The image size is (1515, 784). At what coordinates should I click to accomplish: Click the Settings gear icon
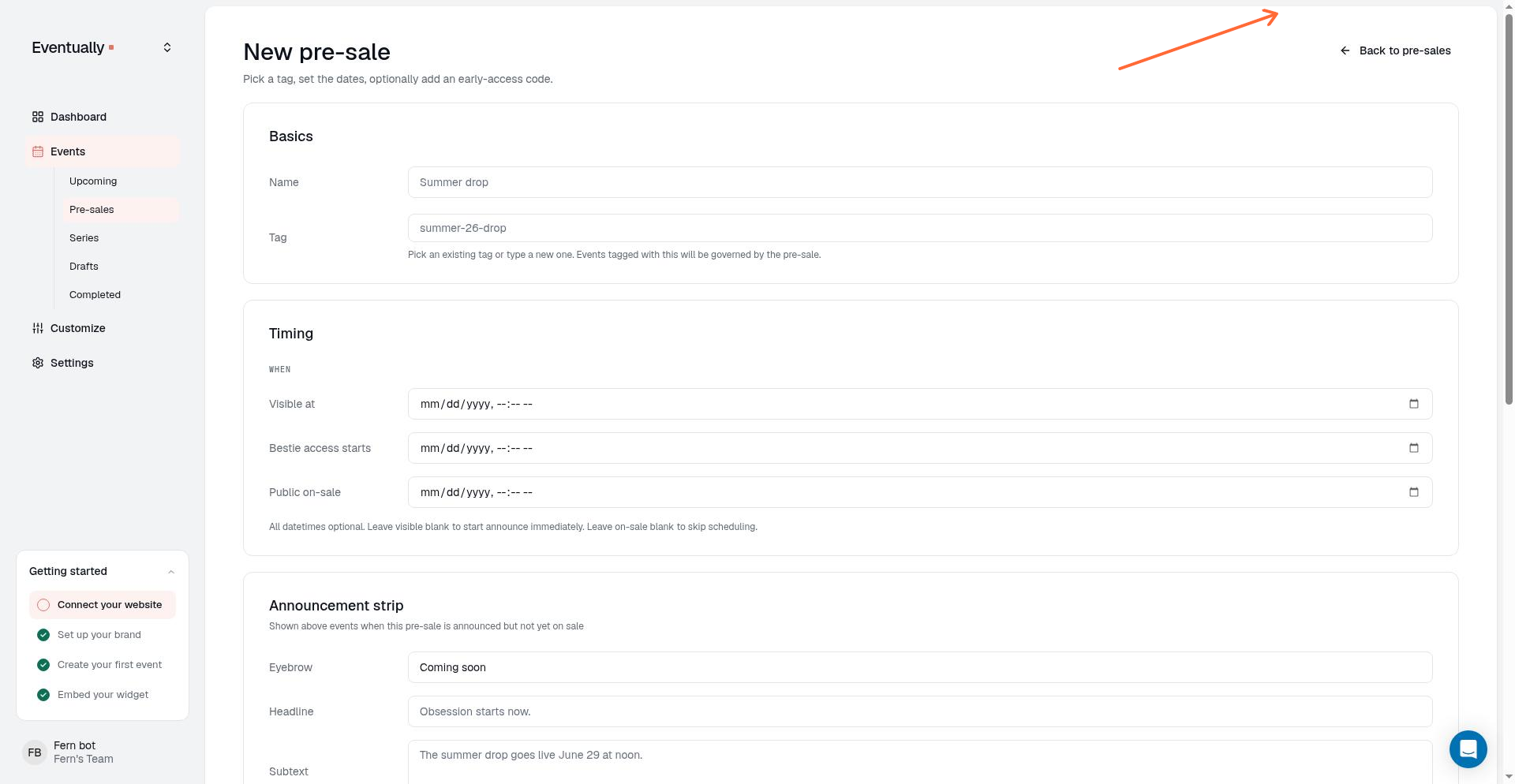tap(38, 363)
